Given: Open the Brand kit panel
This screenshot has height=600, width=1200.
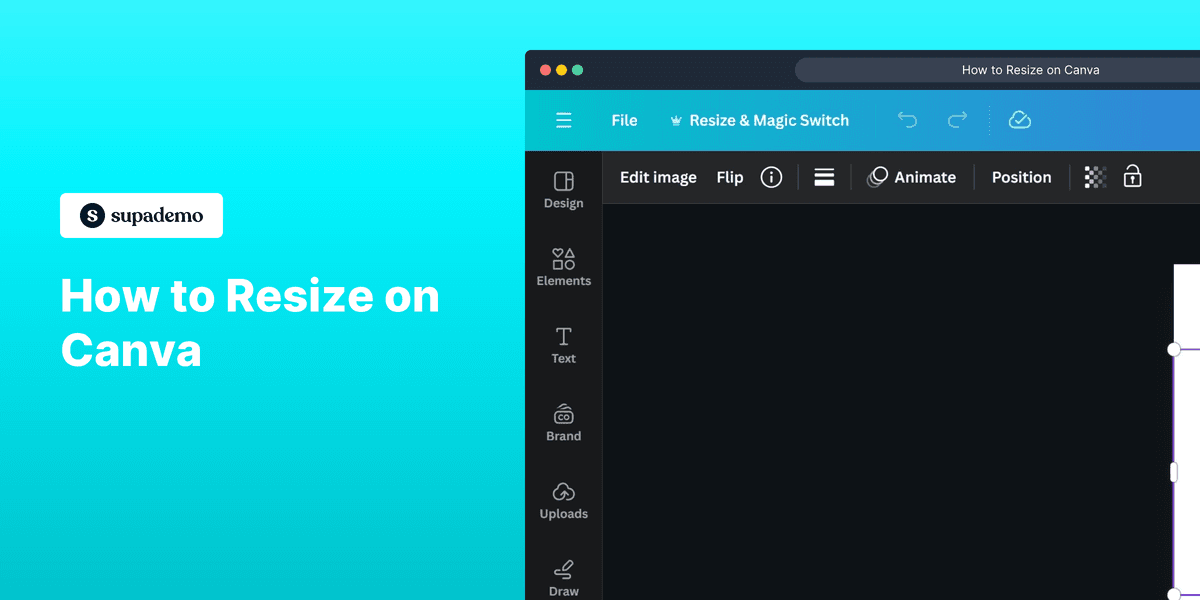Looking at the screenshot, I should [563, 422].
